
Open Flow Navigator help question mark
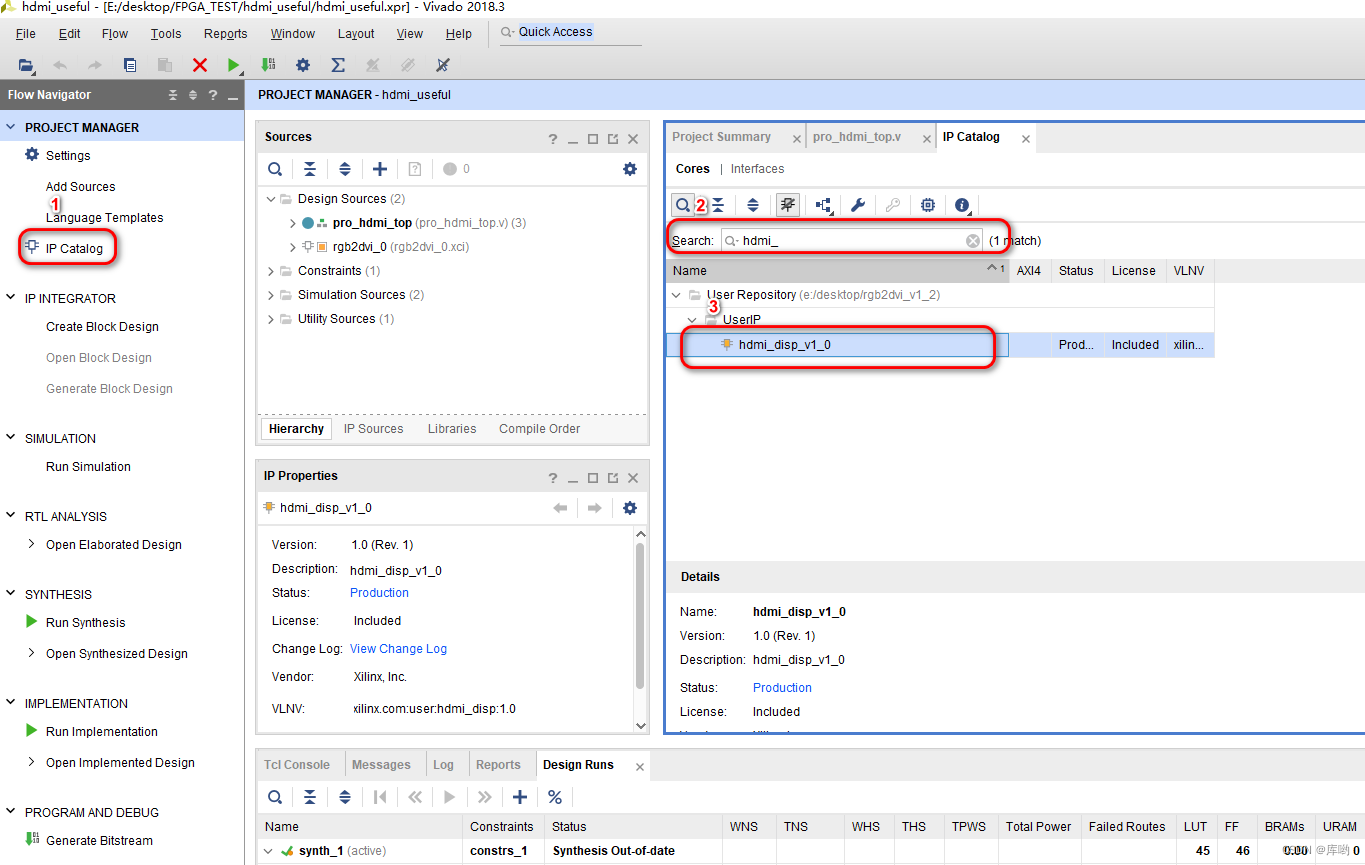[213, 95]
